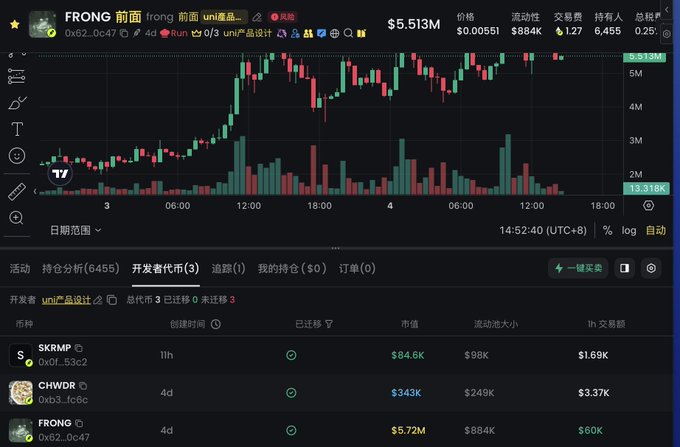This screenshot has width=680, height=447.
Task: Open the 我的持仓($0) tab
Action: (292, 268)
